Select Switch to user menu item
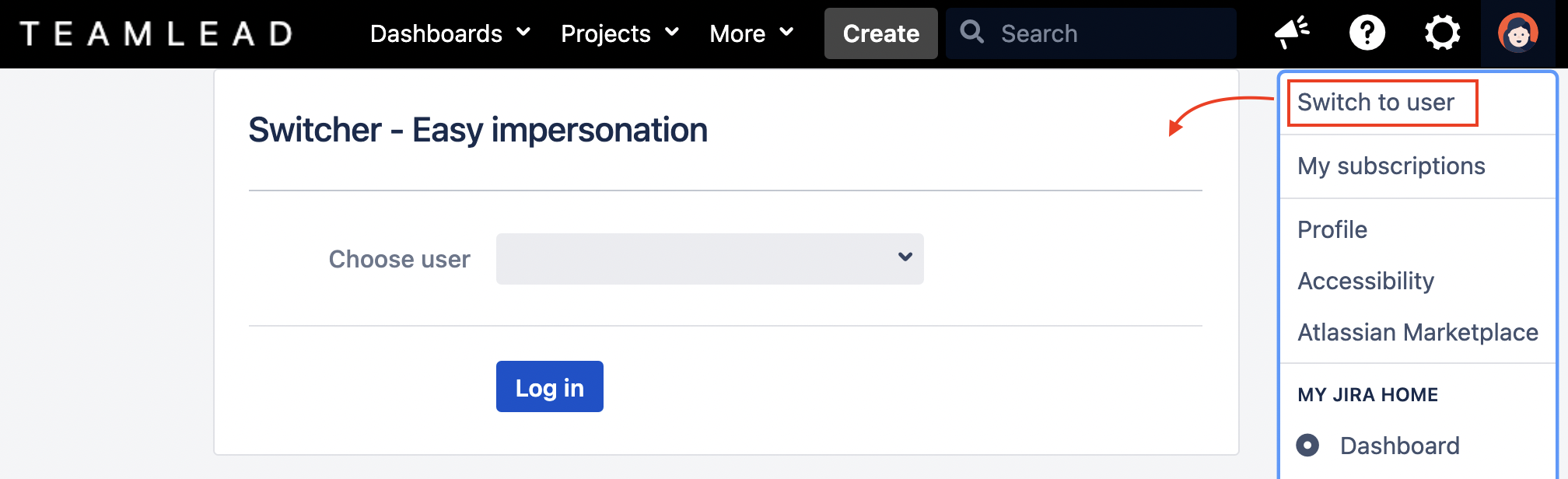Screen dimensions: 1568x479 coord(1376,103)
